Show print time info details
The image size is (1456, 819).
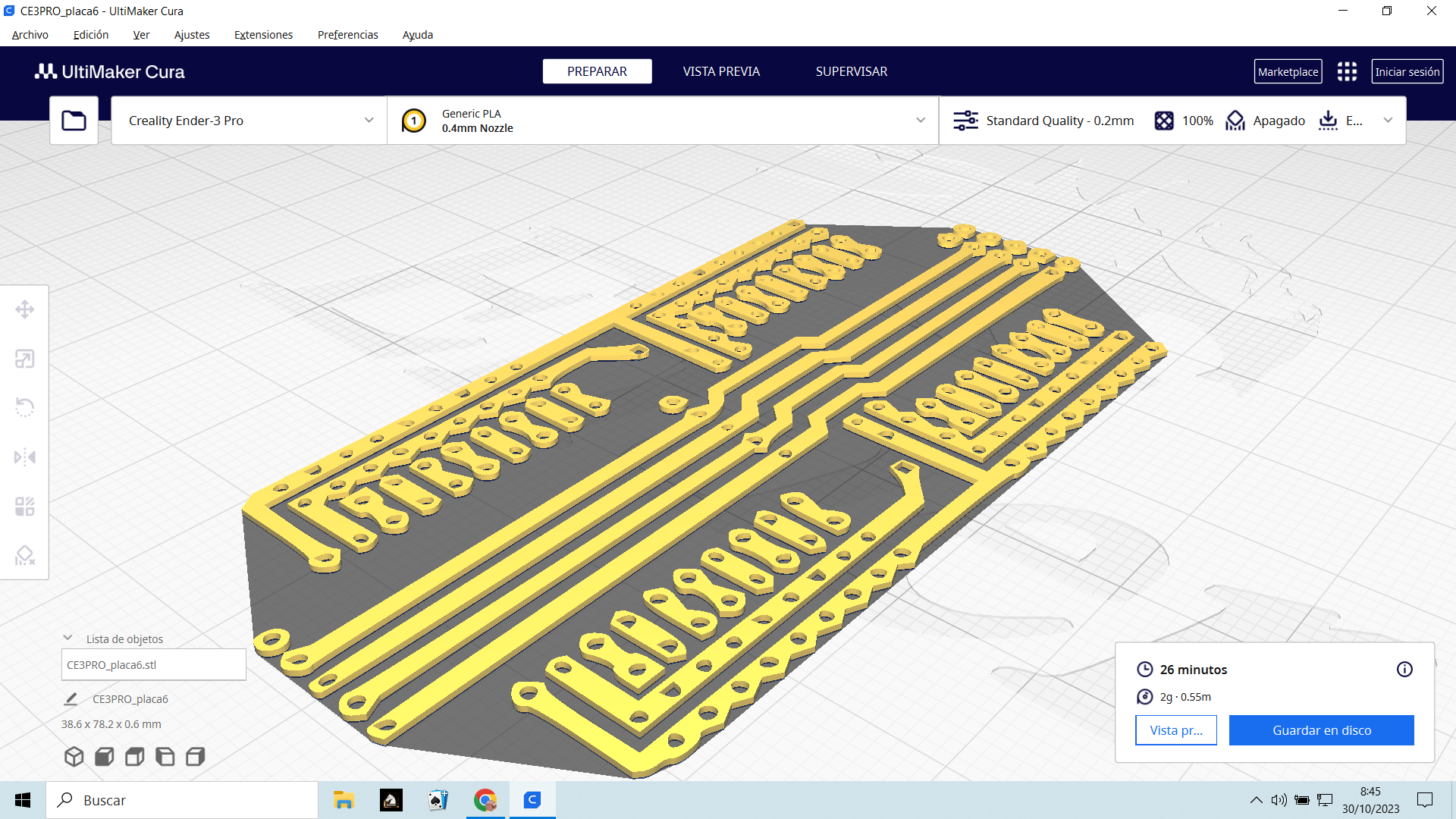1404,670
